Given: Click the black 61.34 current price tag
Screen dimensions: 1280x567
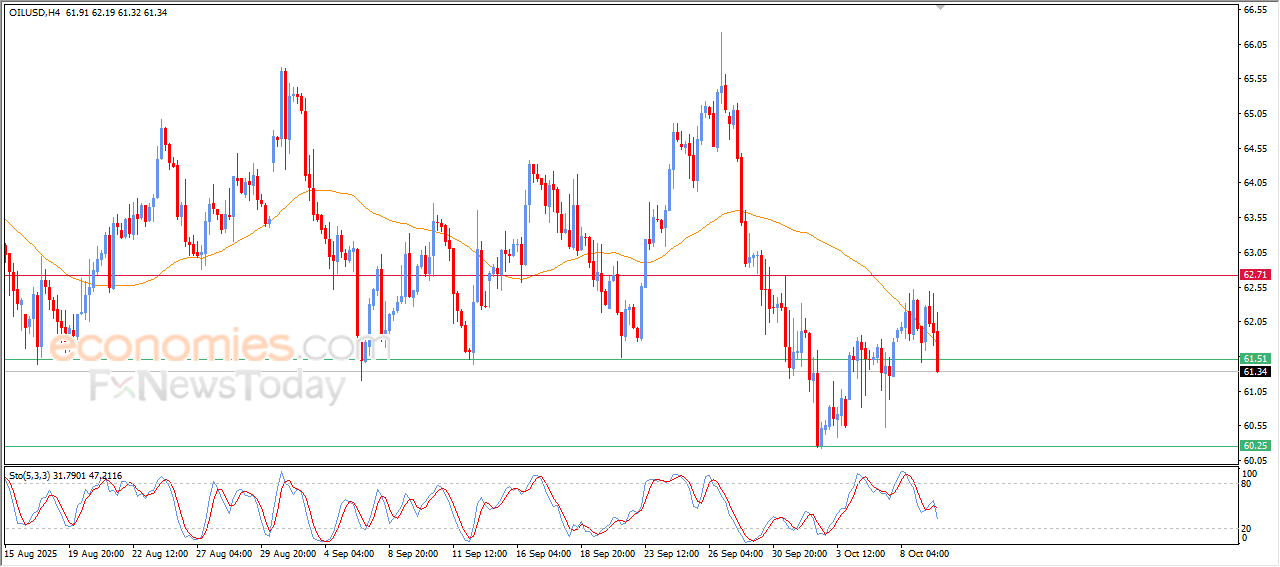Looking at the screenshot, I should point(1254,372).
